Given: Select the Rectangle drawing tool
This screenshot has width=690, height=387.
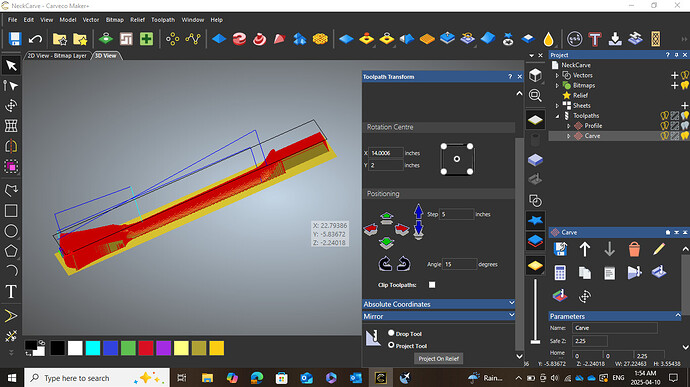Looking at the screenshot, I should tap(11, 210).
